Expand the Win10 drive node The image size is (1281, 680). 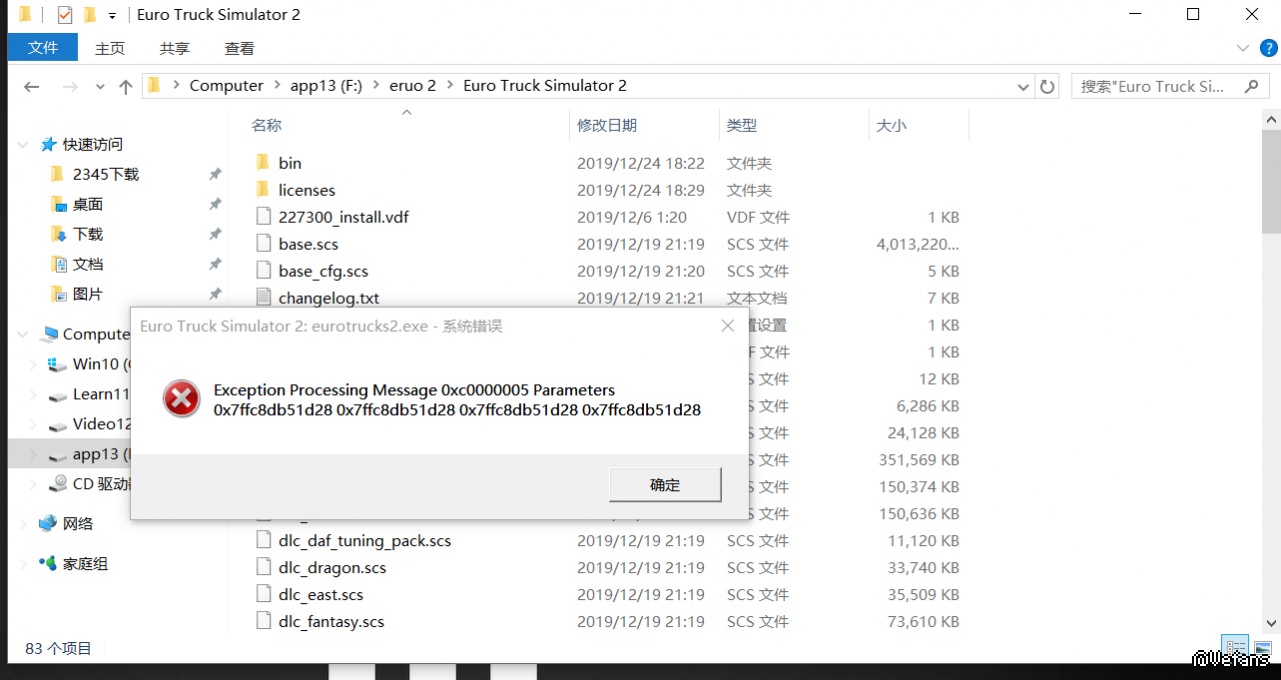[34, 365]
